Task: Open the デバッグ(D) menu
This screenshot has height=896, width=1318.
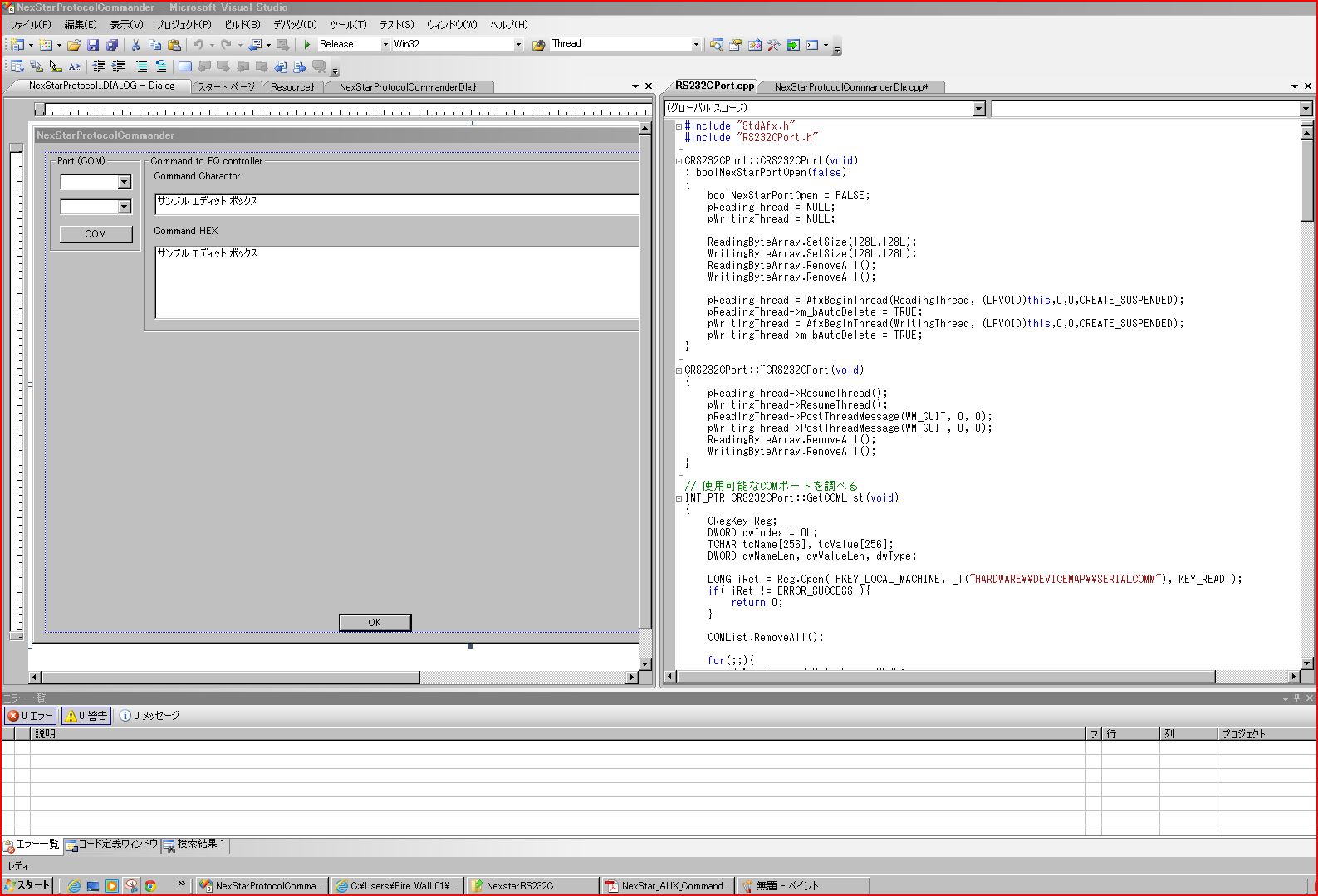Action: click(x=295, y=24)
